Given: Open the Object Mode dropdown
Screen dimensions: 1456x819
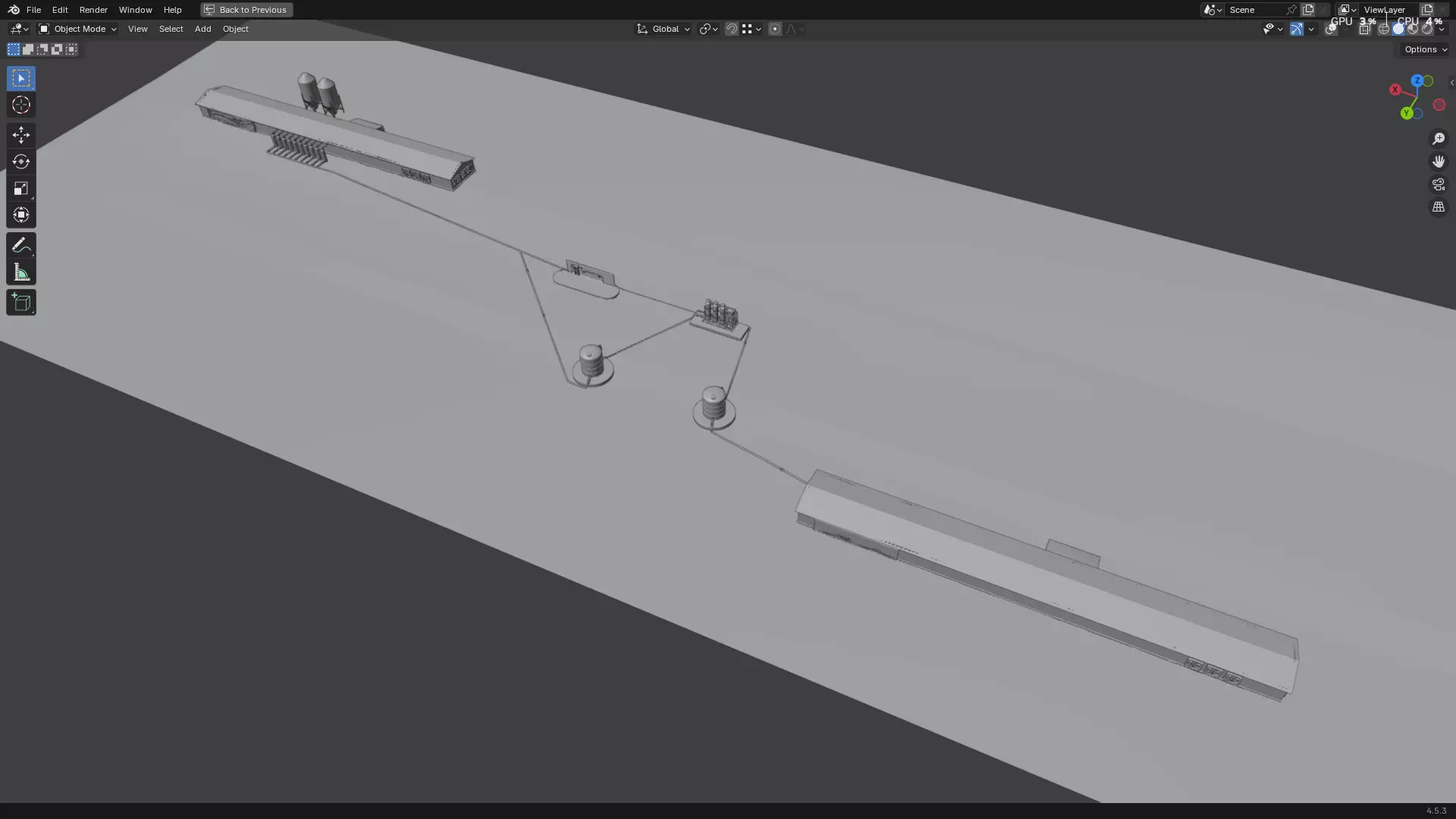Looking at the screenshot, I should click(78, 29).
